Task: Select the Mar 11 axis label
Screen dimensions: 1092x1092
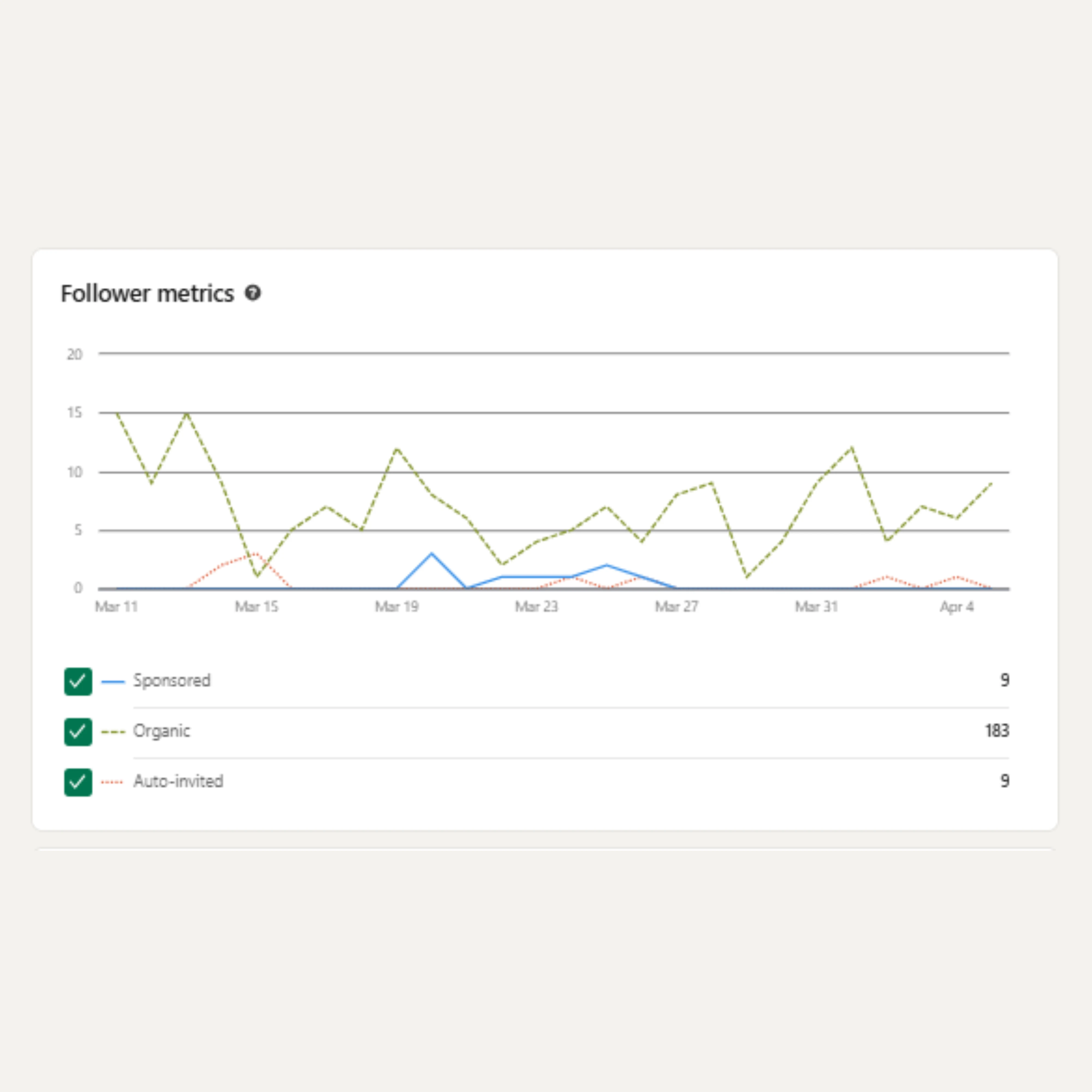Action: click(117, 607)
